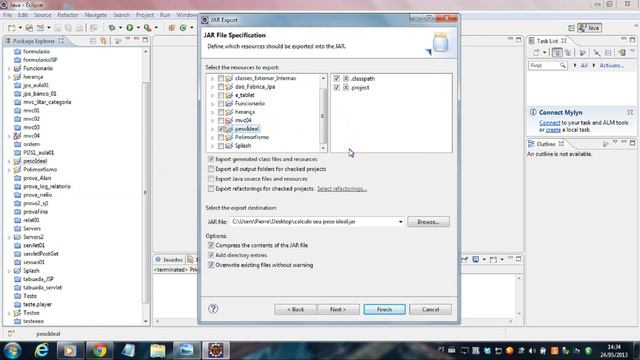The height and width of the screenshot is (360, 640).
Task: Enable Export Java source files and resources
Action: tap(211, 179)
